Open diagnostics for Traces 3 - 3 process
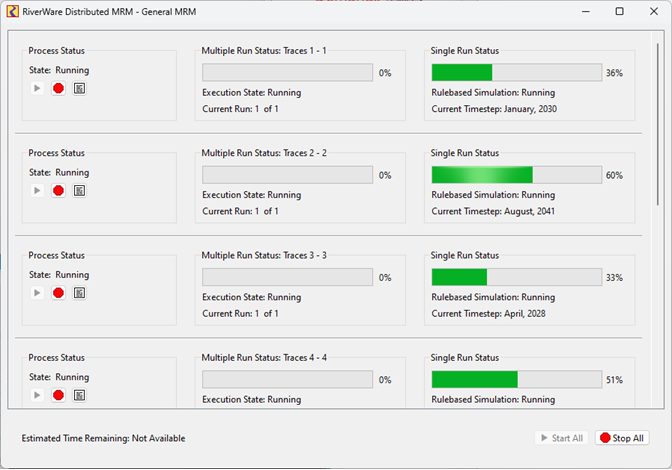 coord(79,293)
